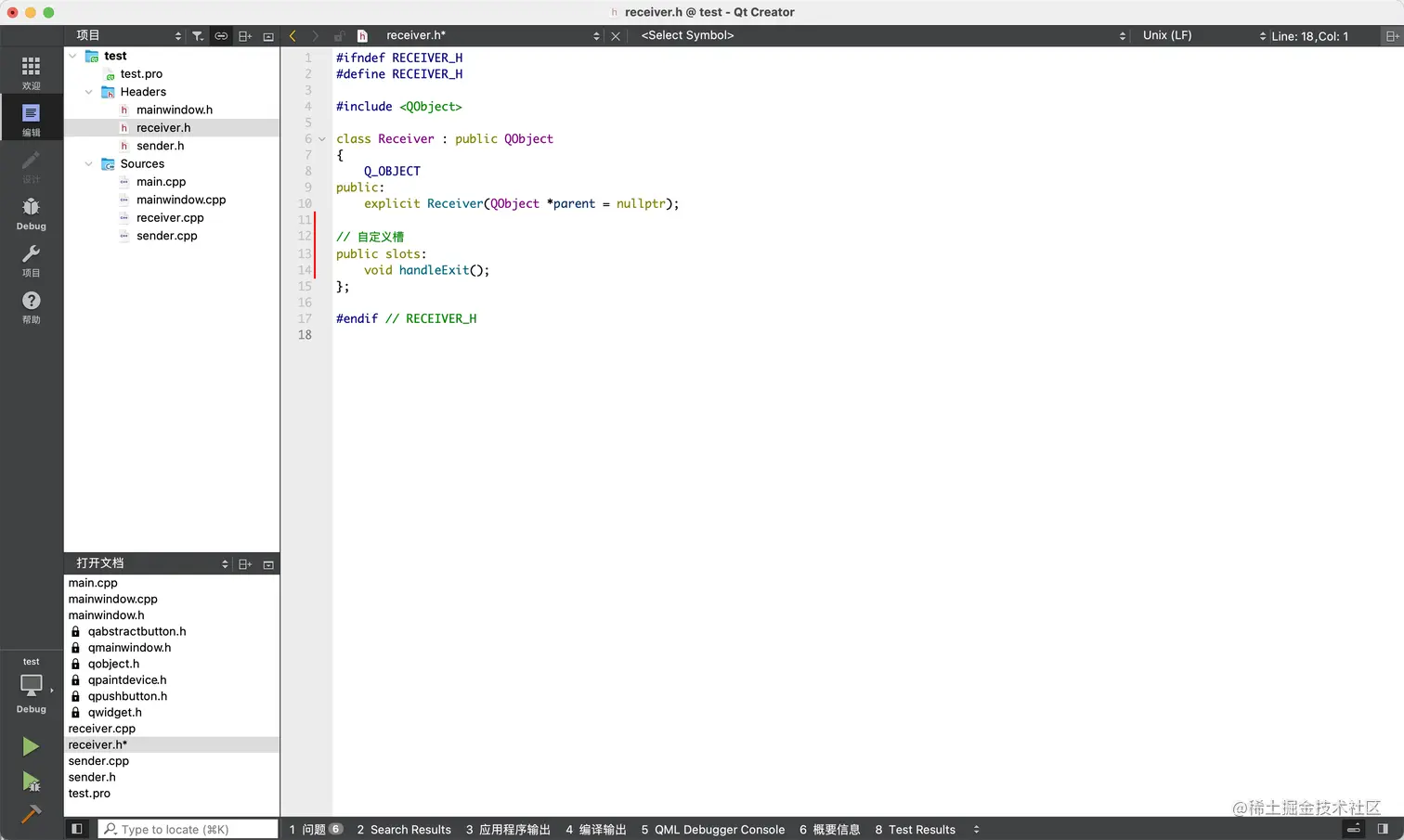
Task: Open the General Messages (概要信息) pane
Action: tap(829, 829)
